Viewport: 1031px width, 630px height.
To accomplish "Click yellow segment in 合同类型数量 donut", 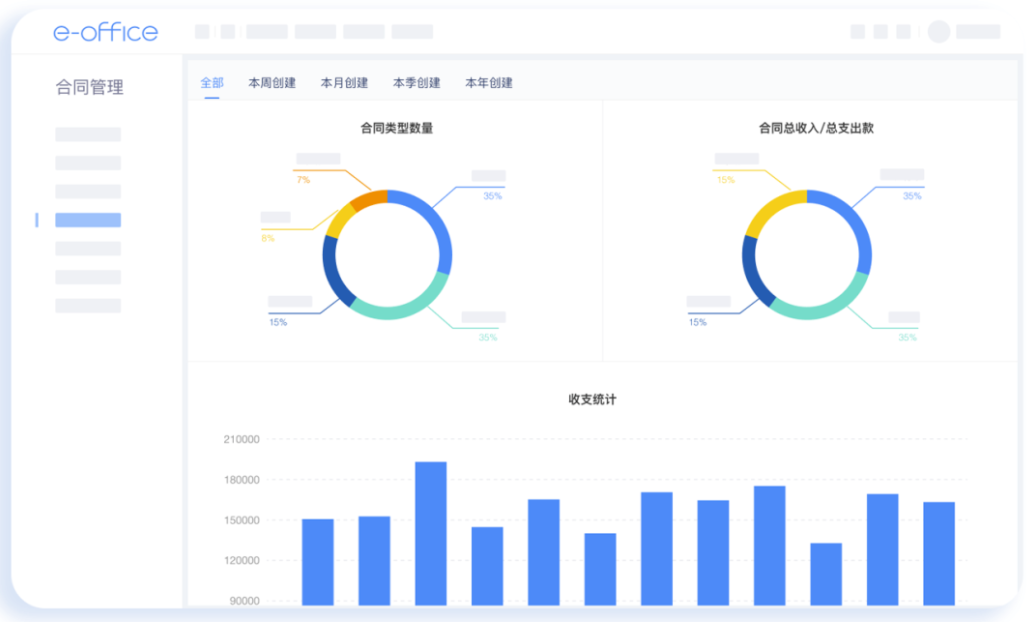I will tap(340, 221).
